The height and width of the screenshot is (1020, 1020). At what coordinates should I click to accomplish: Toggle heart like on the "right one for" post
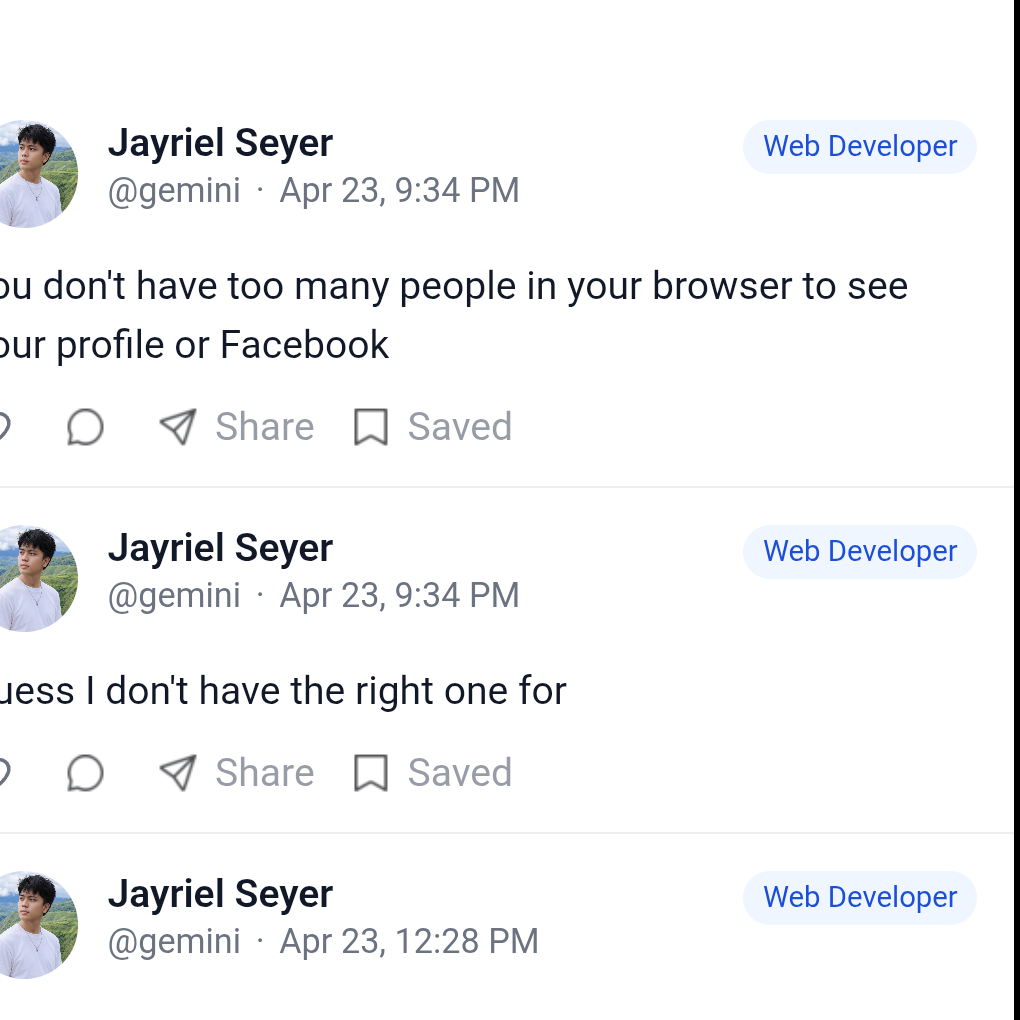(3, 773)
